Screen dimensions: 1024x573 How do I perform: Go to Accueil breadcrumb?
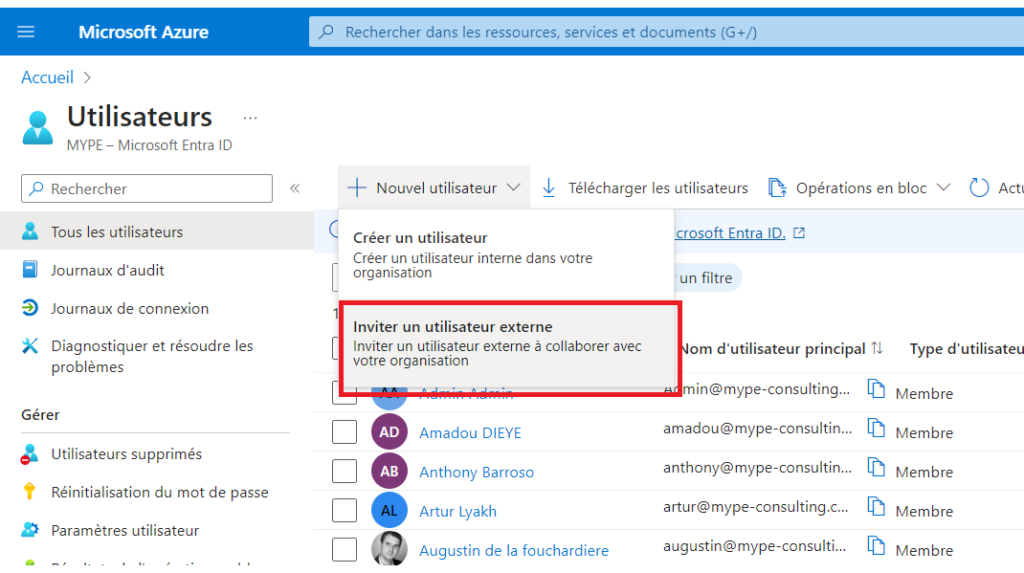47,77
